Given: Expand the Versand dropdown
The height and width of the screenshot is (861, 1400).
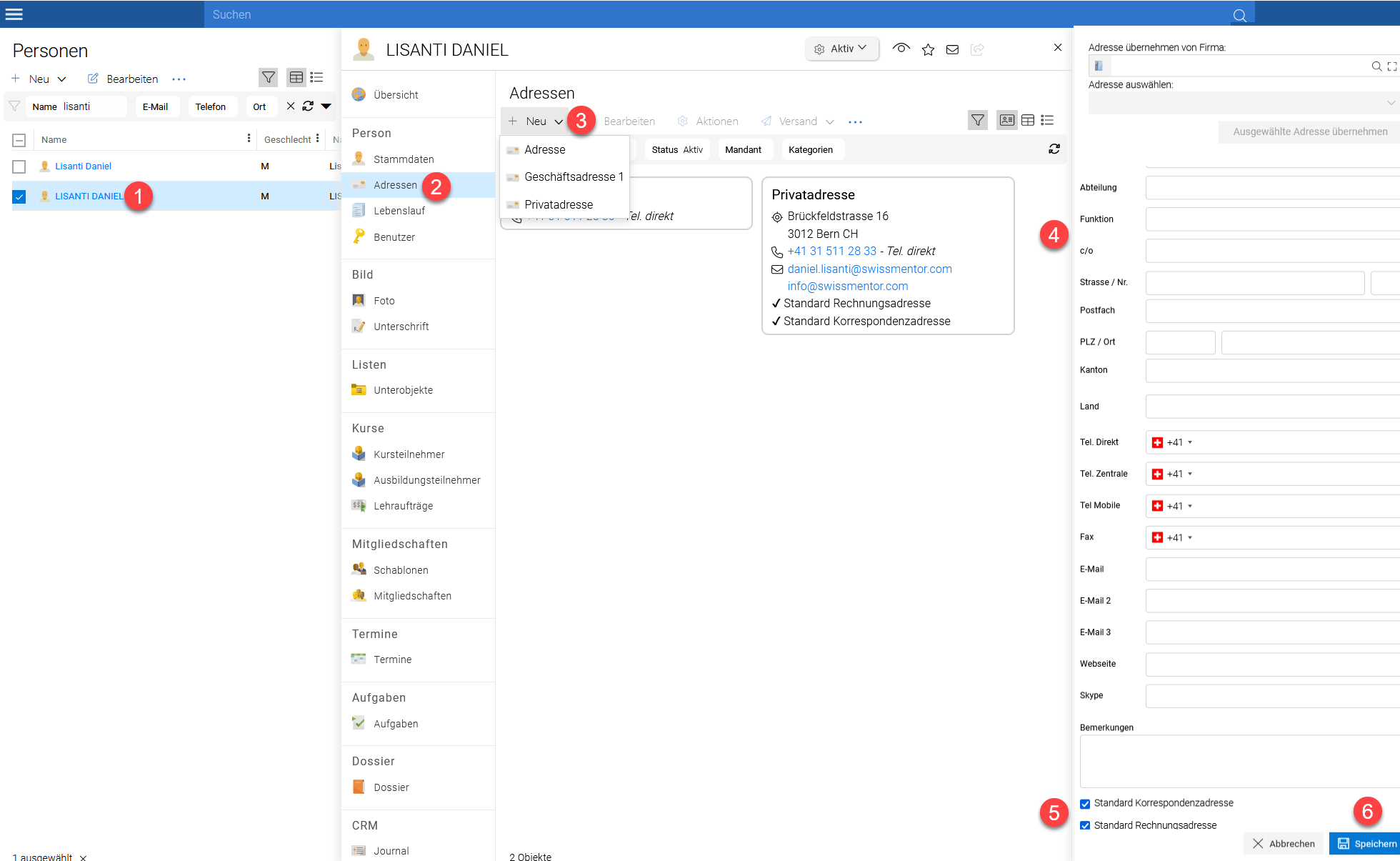Looking at the screenshot, I should pyautogui.click(x=829, y=122).
